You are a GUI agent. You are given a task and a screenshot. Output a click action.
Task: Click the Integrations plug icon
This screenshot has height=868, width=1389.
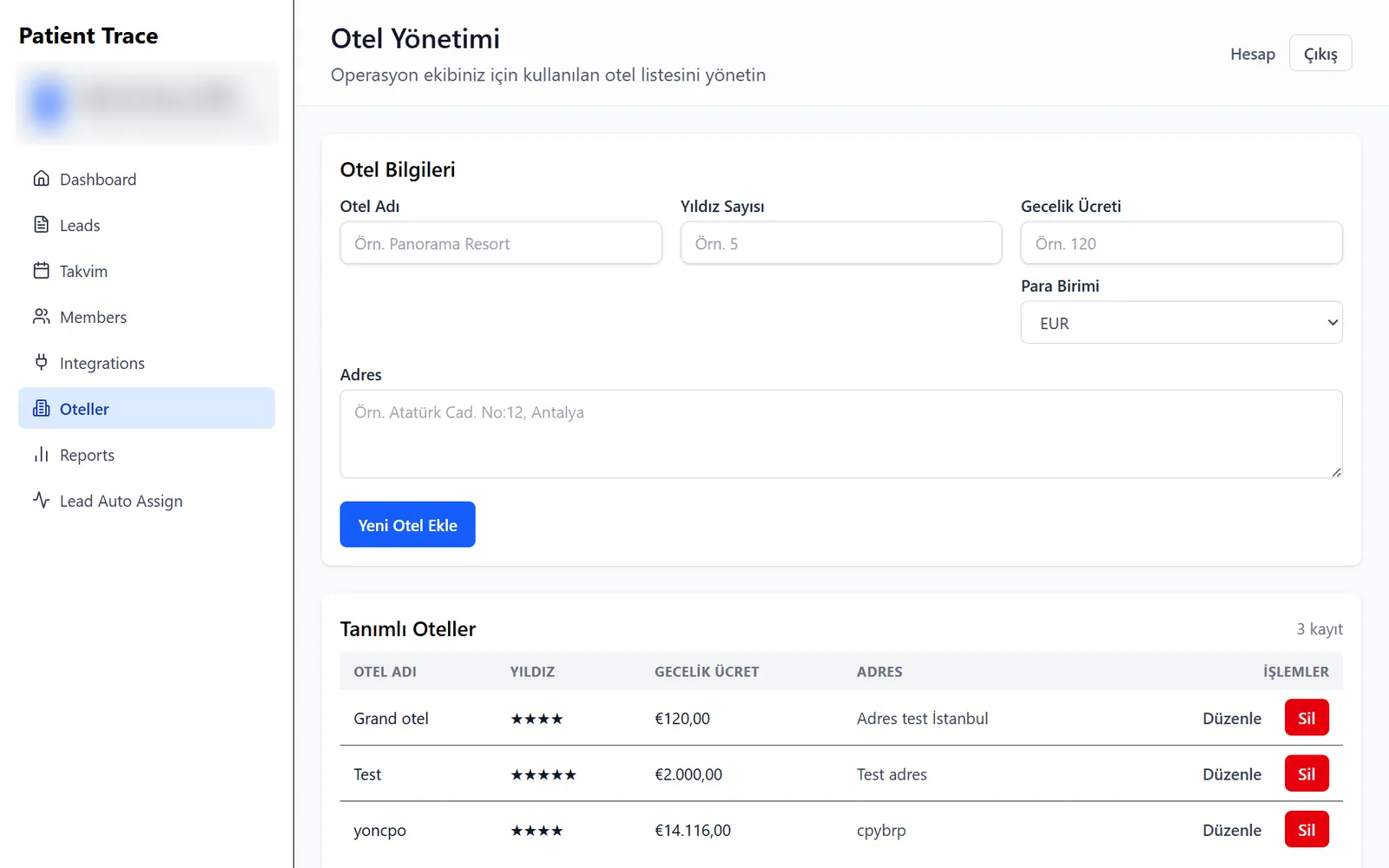click(41, 362)
